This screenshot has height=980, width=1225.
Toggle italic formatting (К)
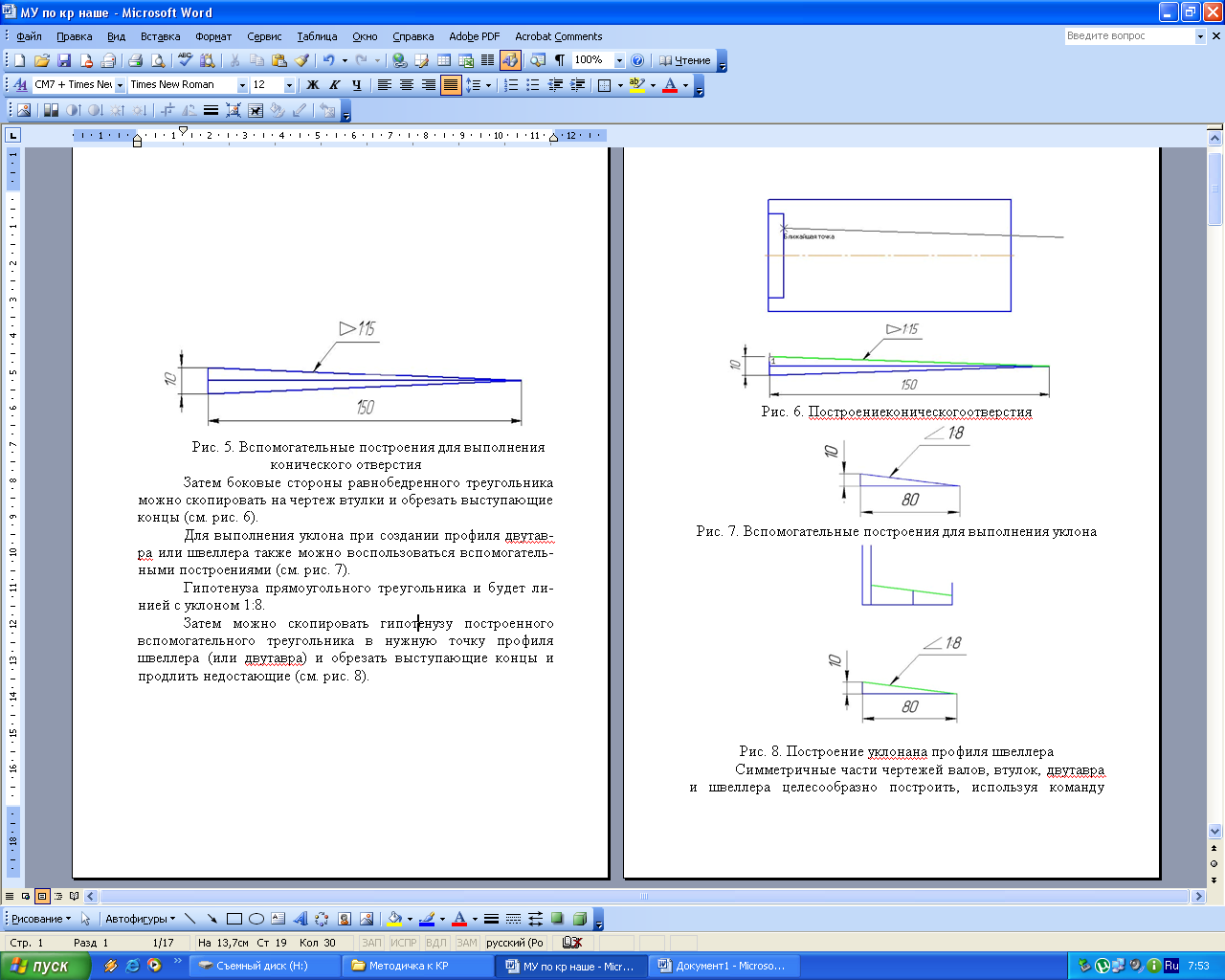(334, 85)
